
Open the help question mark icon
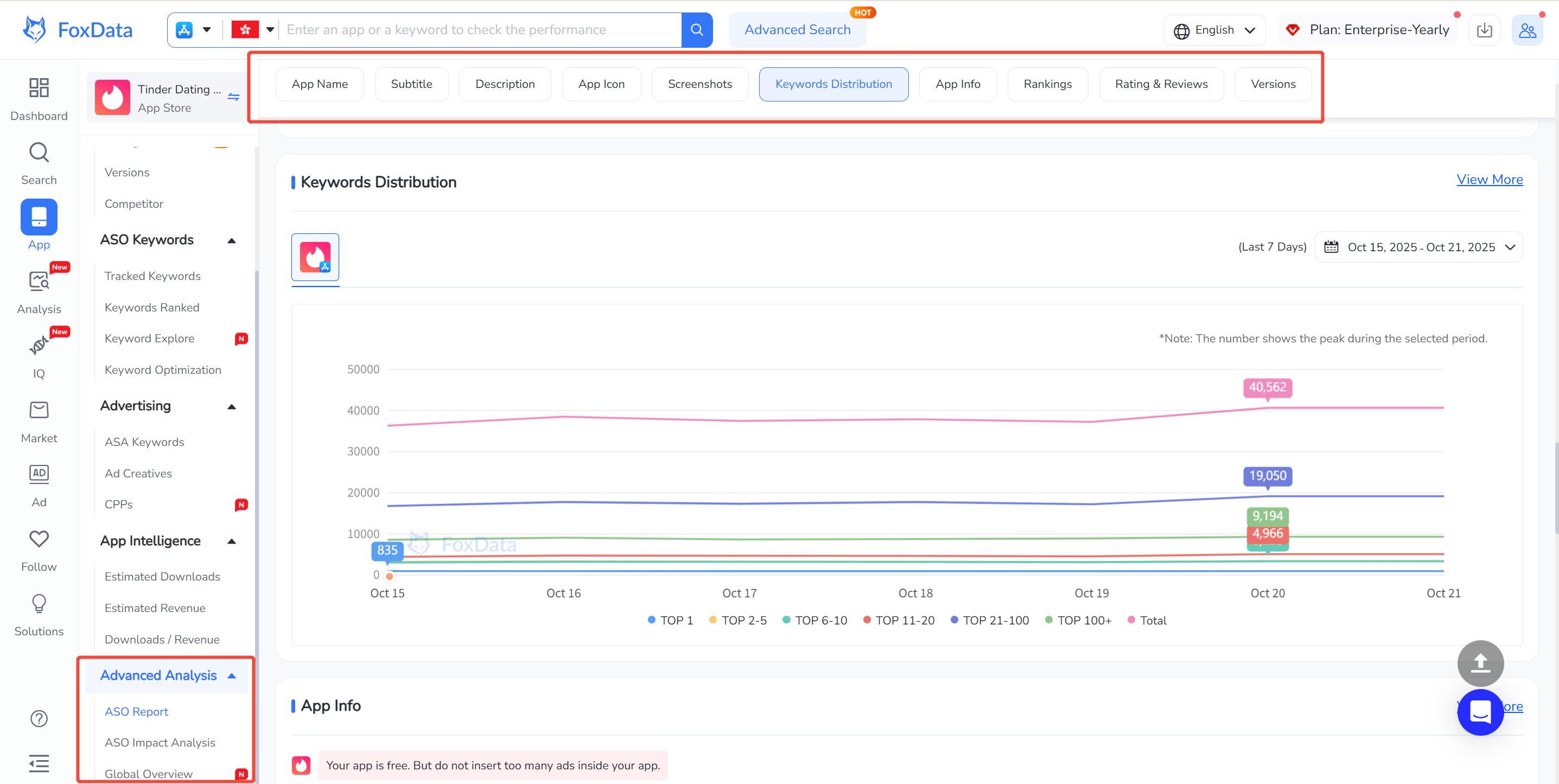pyautogui.click(x=39, y=718)
